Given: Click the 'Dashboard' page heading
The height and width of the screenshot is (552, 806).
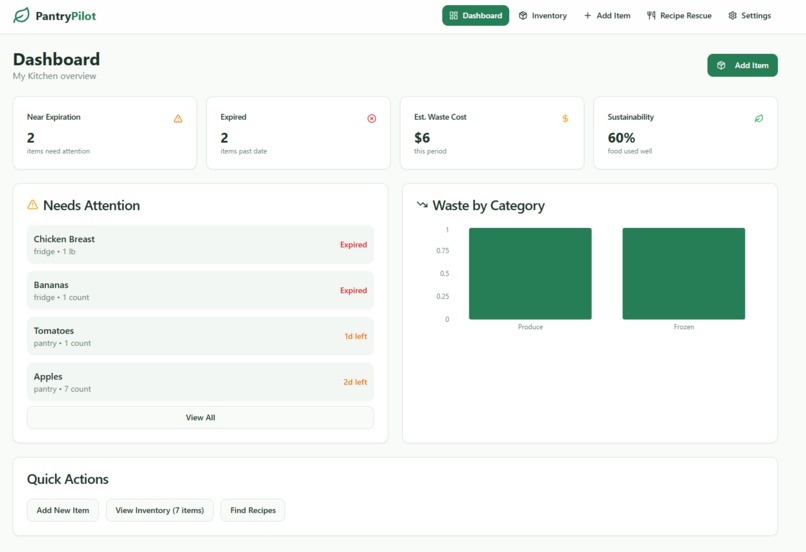Looking at the screenshot, I should pos(57,59).
